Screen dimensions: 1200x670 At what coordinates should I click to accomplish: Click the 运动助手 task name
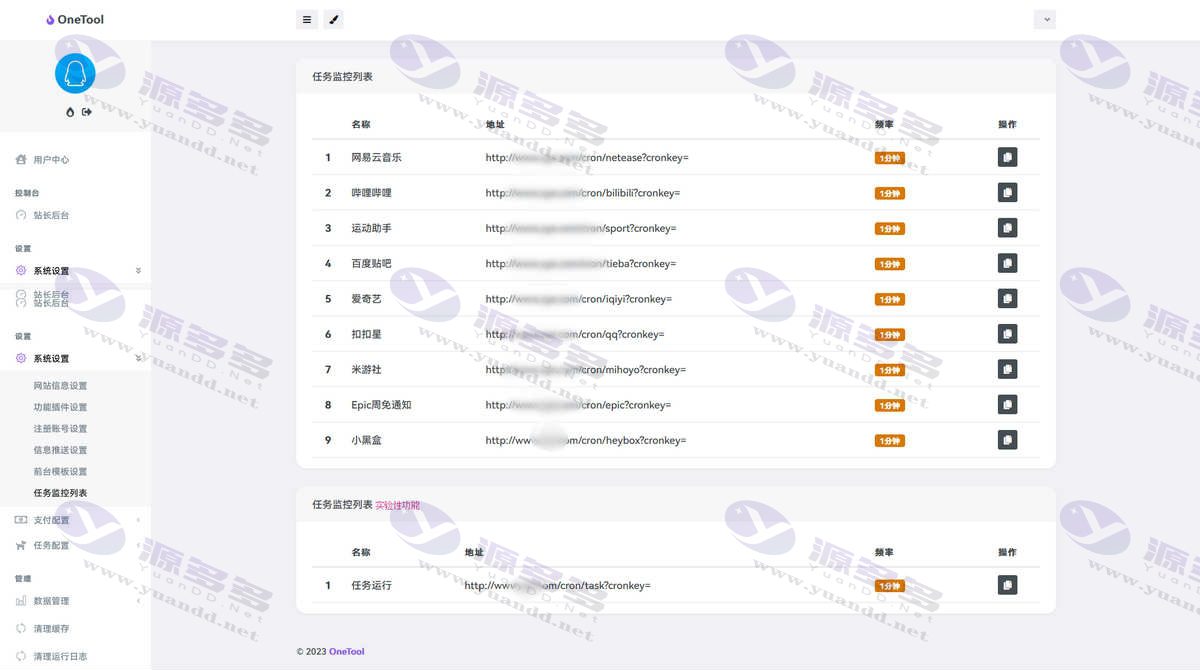pyautogui.click(x=371, y=228)
